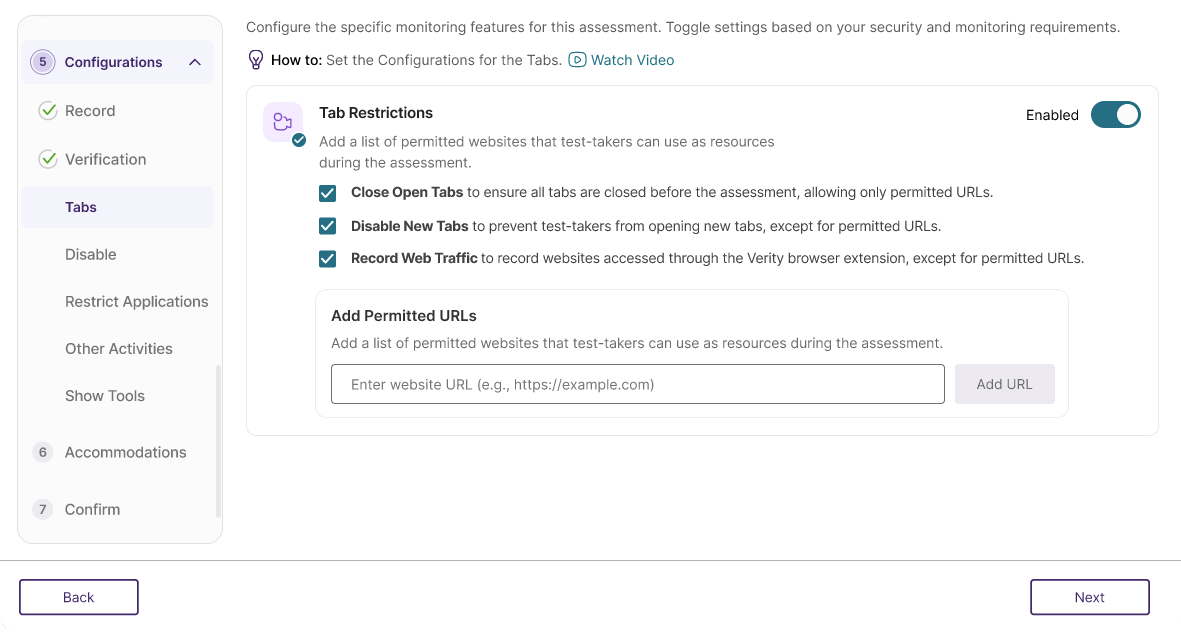Uncheck the Close Open Tabs option

(x=327, y=193)
